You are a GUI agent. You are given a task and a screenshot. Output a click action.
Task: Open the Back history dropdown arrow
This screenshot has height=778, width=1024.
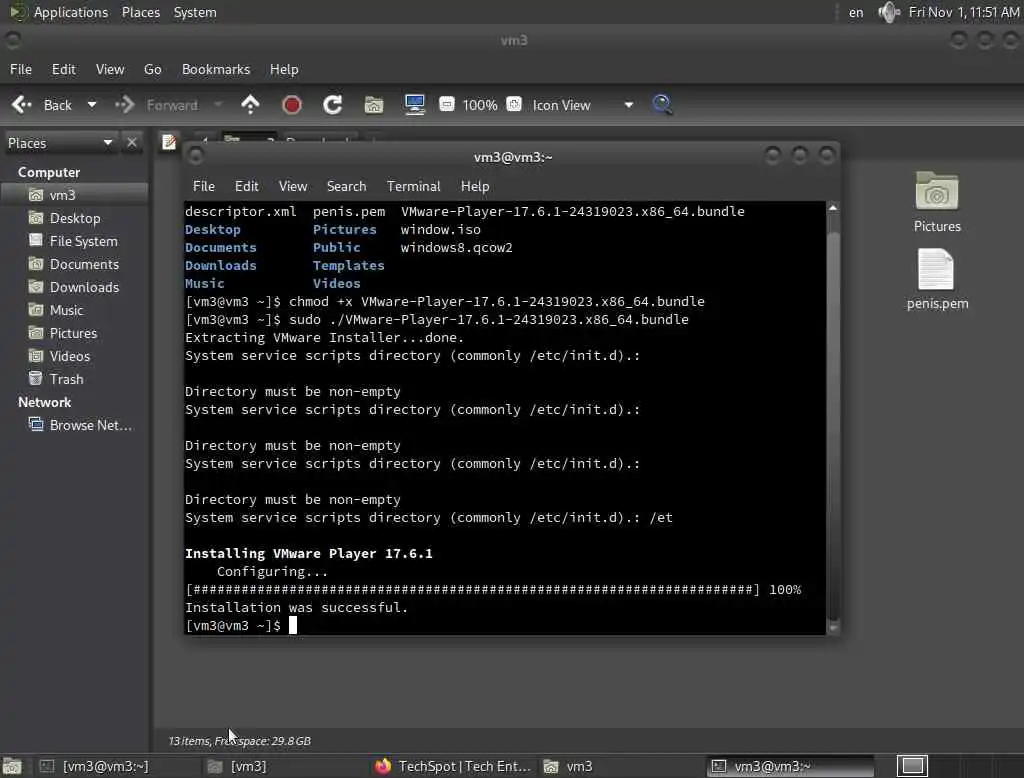click(x=92, y=105)
